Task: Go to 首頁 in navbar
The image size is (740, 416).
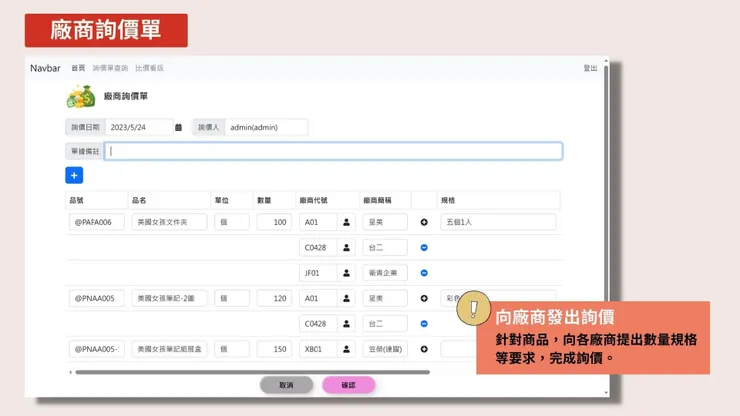Action: (x=78, y=68)
